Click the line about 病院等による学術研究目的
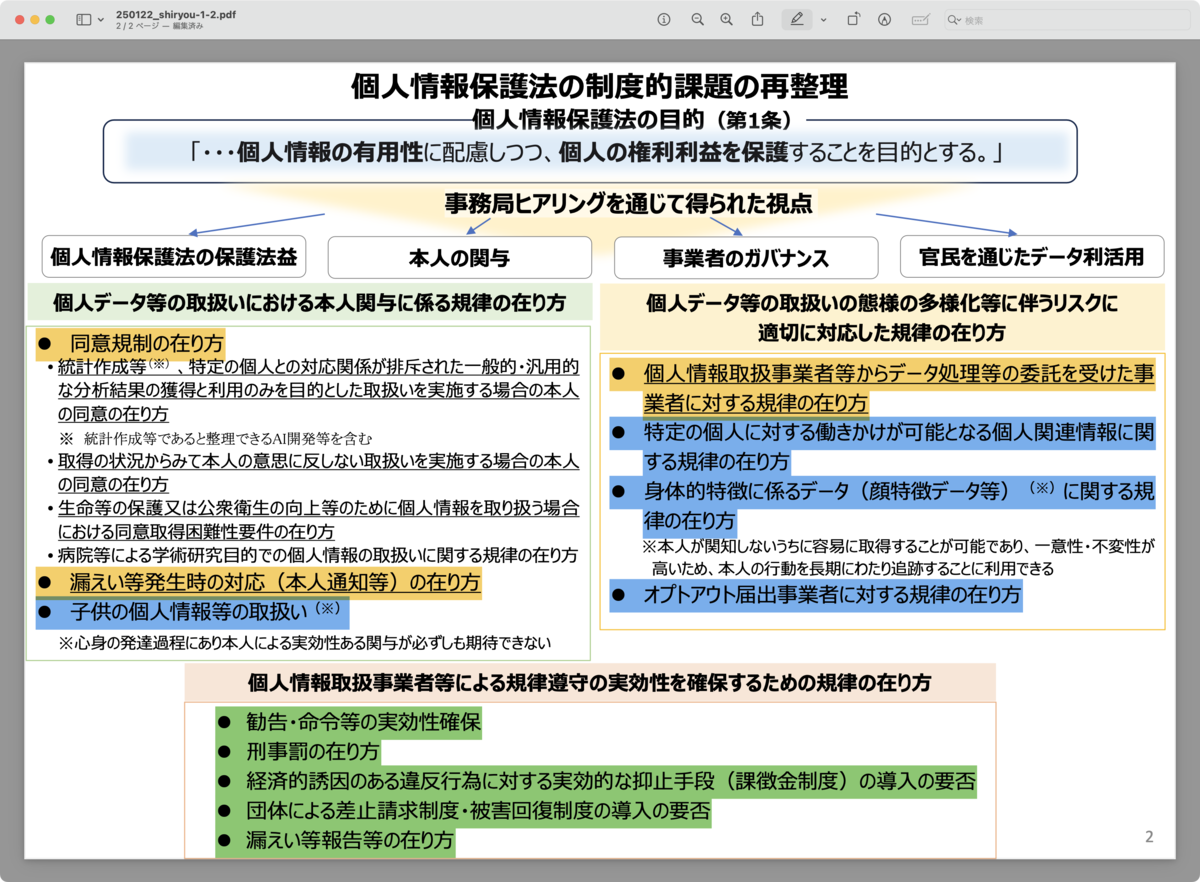The image size is (1200, 882). (x=312, y=555)
